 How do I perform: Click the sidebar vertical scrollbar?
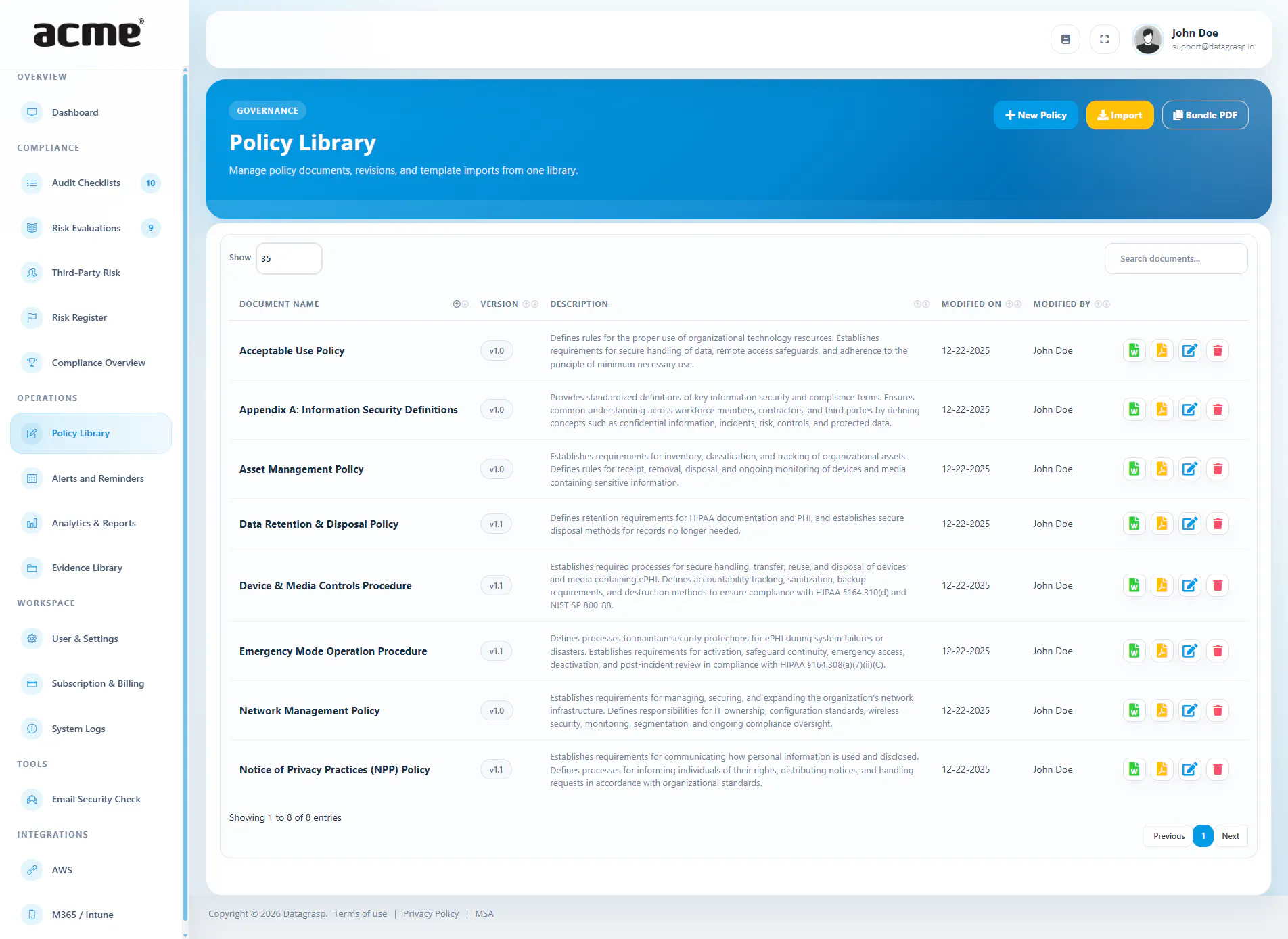185,497
